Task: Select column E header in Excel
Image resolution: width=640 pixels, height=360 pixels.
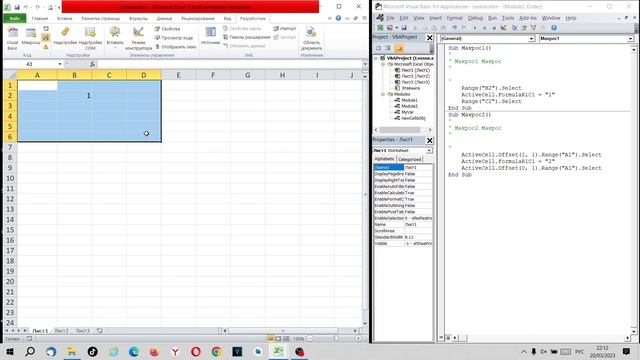Action: (x=178, y=75)
